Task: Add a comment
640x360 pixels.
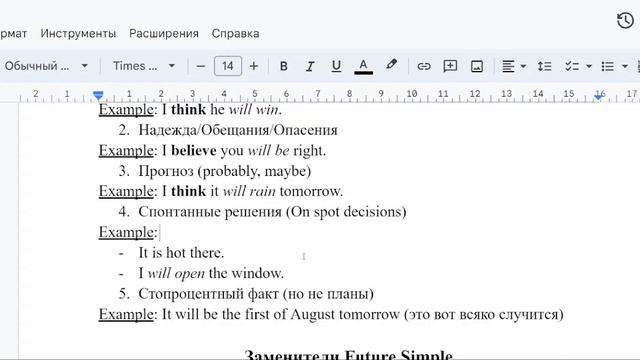Action: tap(450, 66)
